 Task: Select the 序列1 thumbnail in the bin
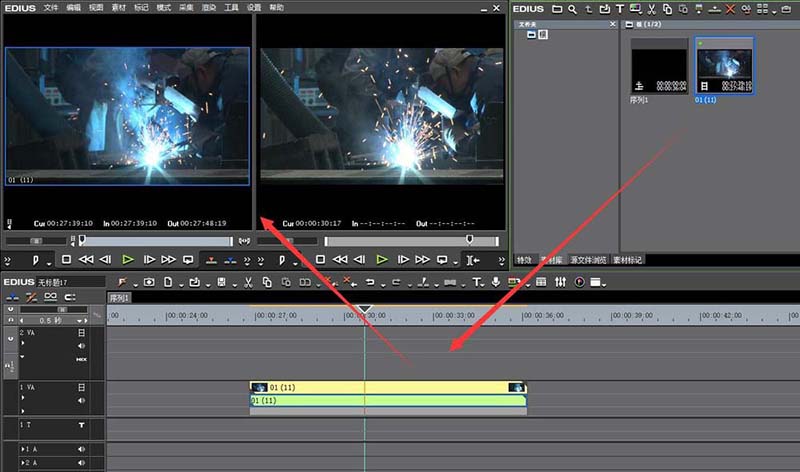660,68
